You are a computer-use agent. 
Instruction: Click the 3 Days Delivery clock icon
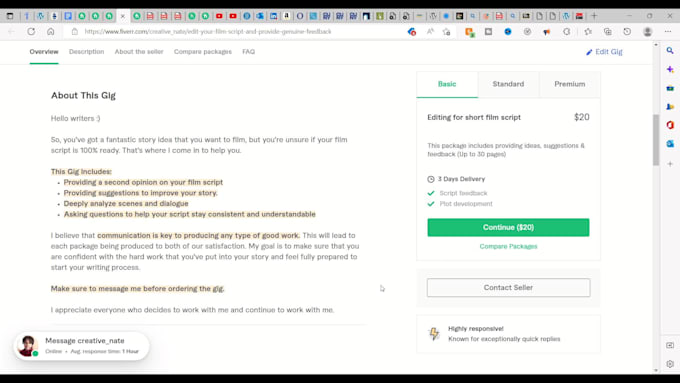click(x=431, y=179)
